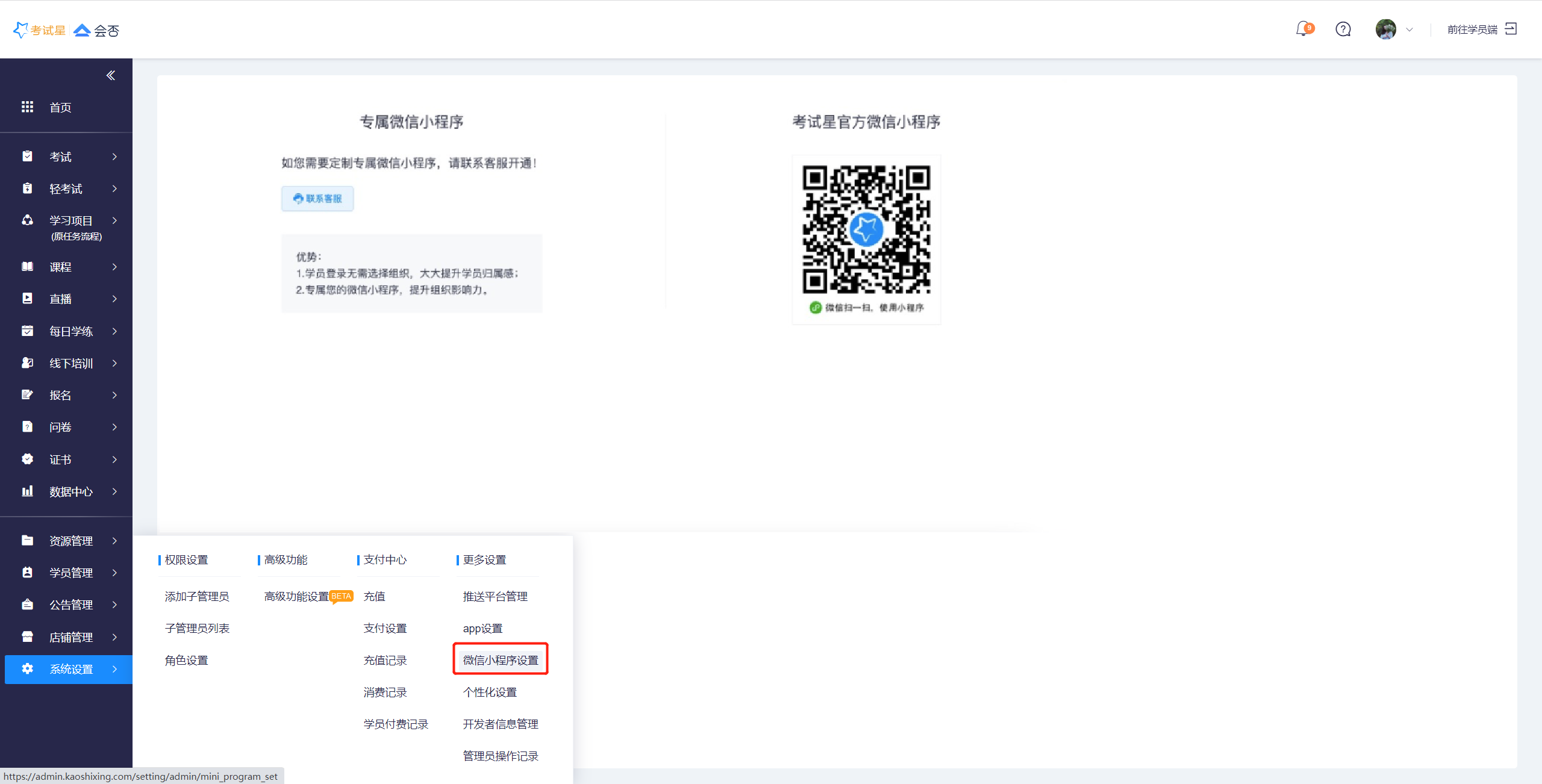Open 高级功能设置 BETA menu item
Screen dimensions: 1542x784
point(297,596)
